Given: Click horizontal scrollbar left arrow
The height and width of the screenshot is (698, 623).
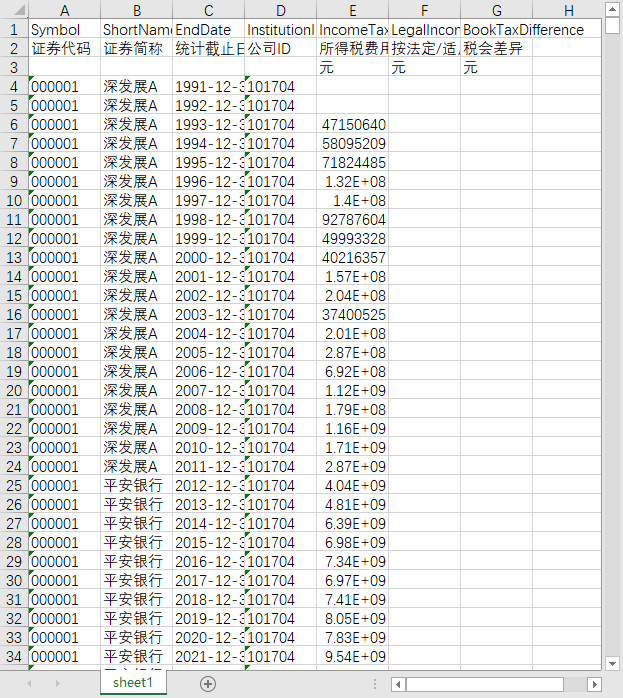Looking at the screenshot, I should click(x=398, y=684).
